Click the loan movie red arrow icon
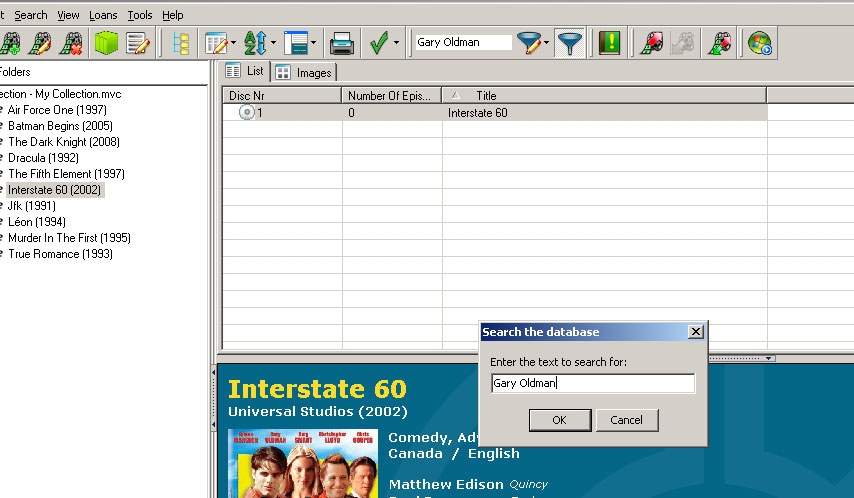This screenshot has height=498, width=854. click(x=651, y=43)
